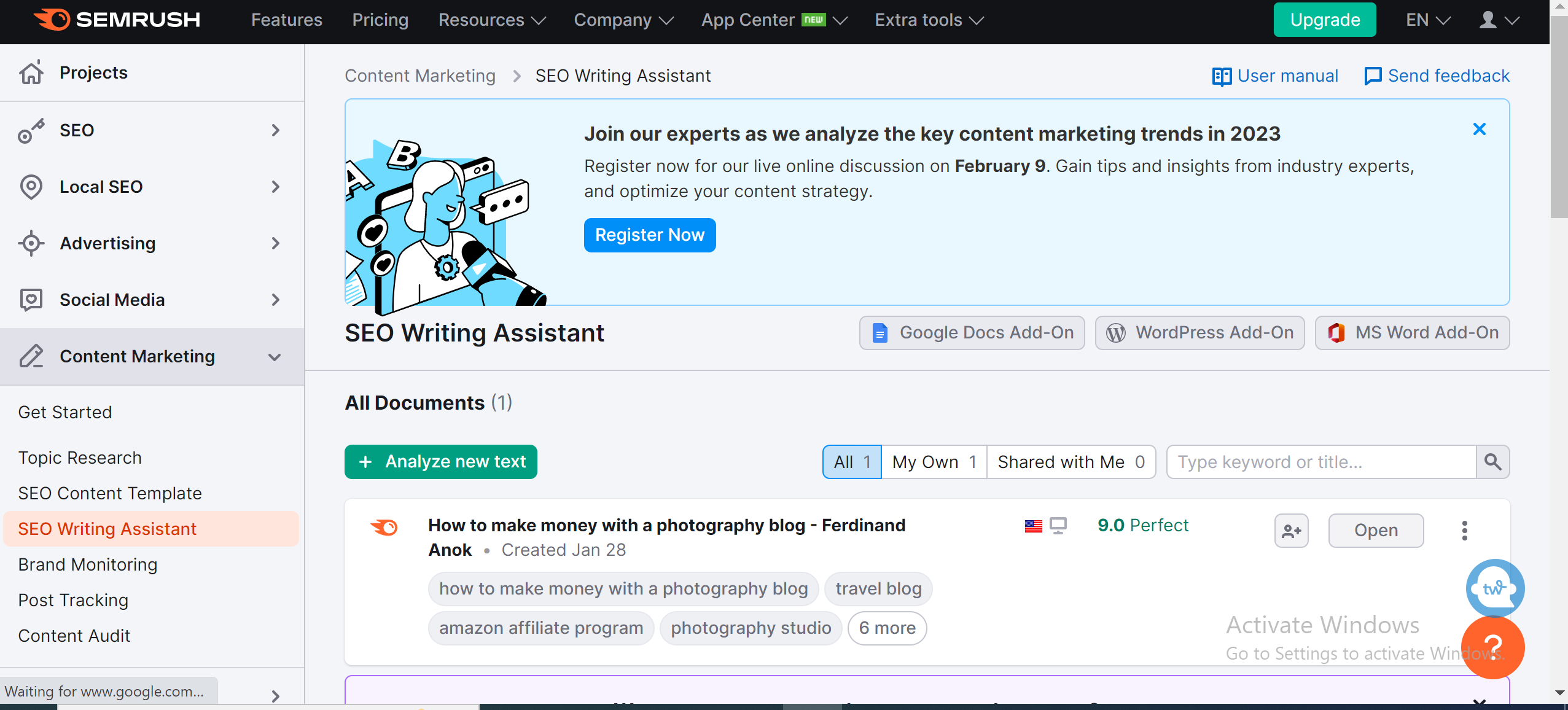Open the App Center dropdown menu
The width and height of the screenshot is (1568, 710).
774,20
